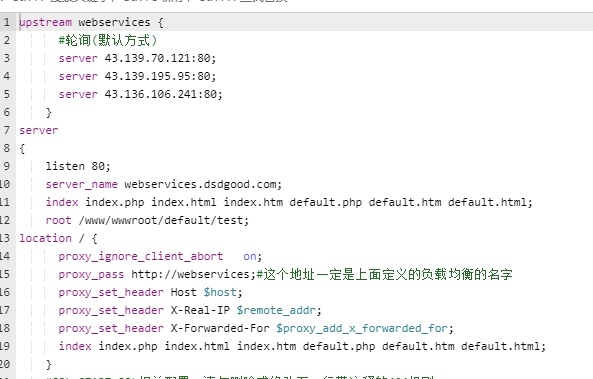Click 'X-Real-IP' header name
593x379 pixels.
[x=200, y=311]
